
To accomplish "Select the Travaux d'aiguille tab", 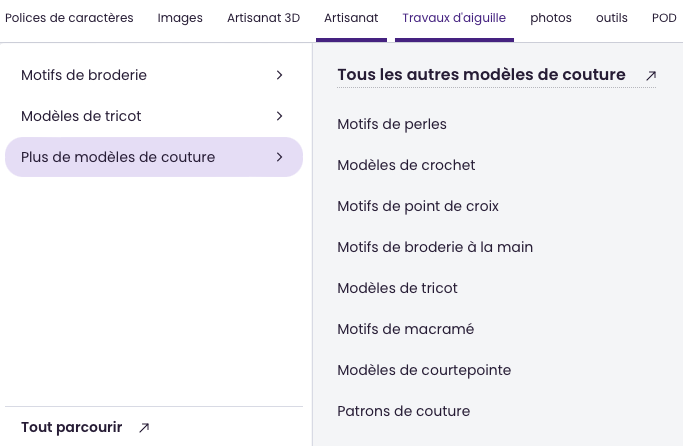I will point(454,18).
